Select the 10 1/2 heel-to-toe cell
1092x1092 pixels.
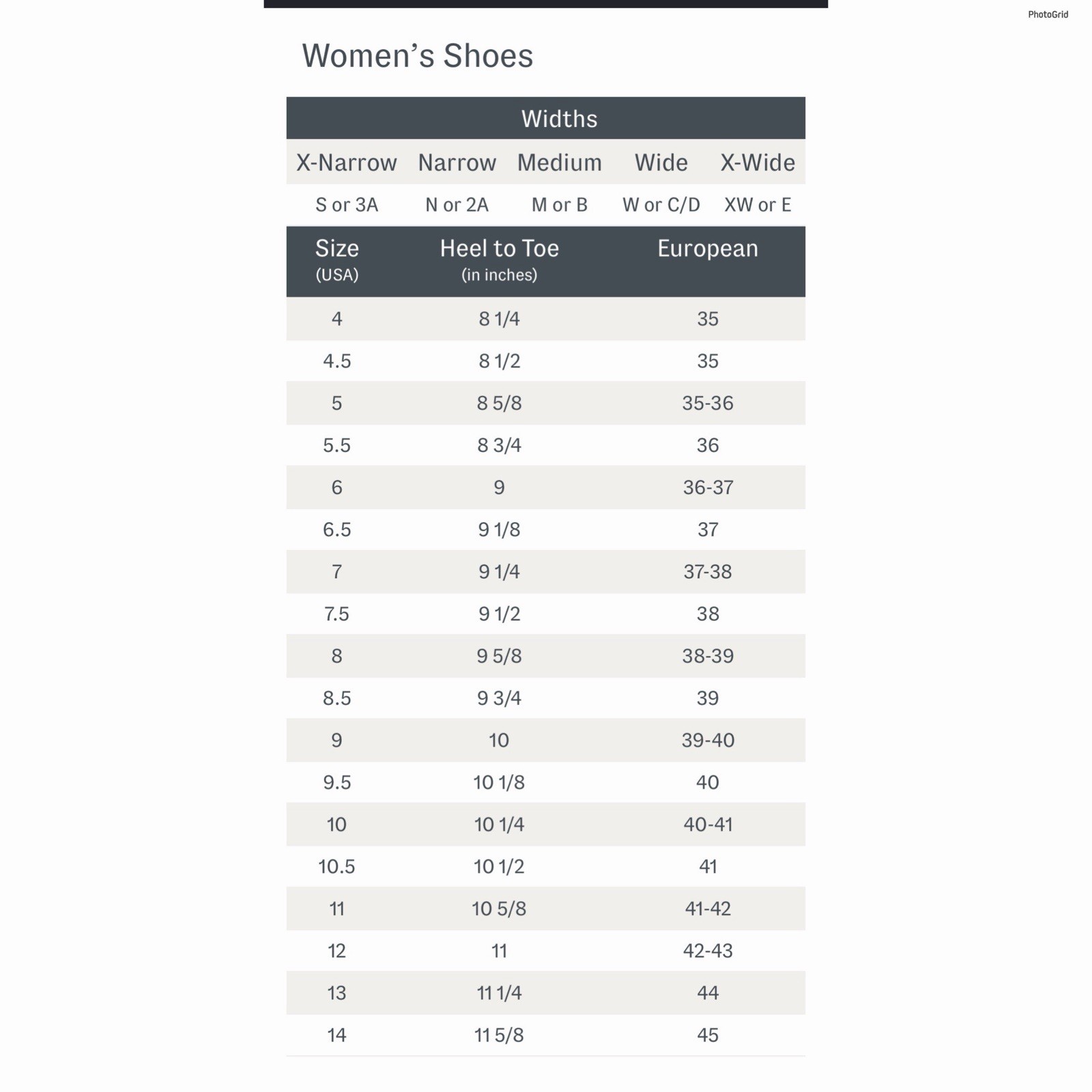point(499,867)
